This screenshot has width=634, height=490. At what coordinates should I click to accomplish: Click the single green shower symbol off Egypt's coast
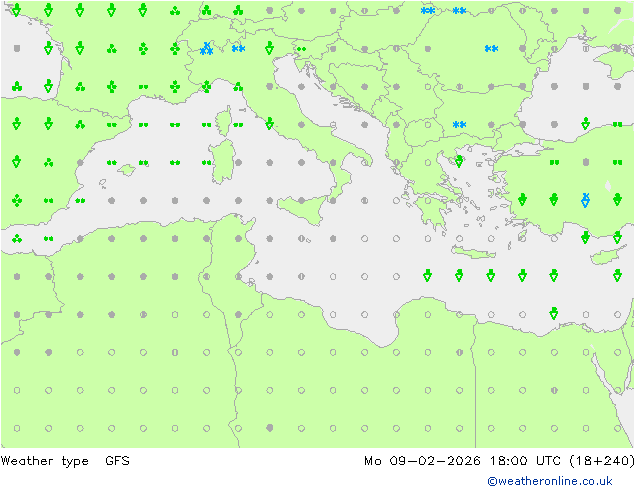coord(554,313)
